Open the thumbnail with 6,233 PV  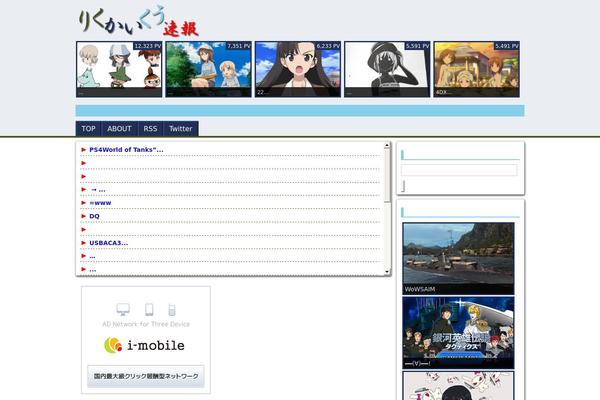[298, 69]
